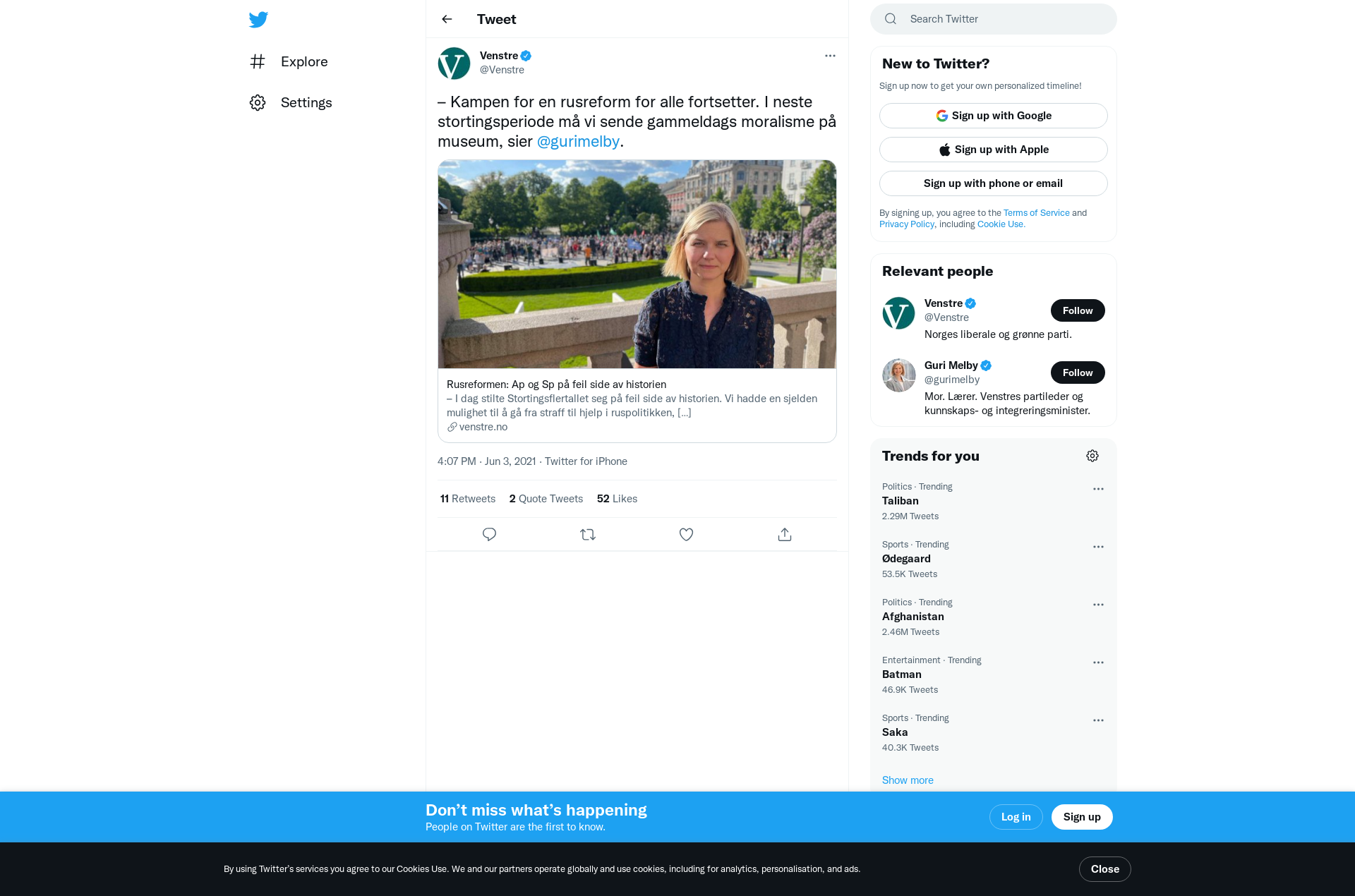The height and width of the screenshot is (896, 1355).
Task: Open Privacy Policy link
Action: click(x=906, y=224)
